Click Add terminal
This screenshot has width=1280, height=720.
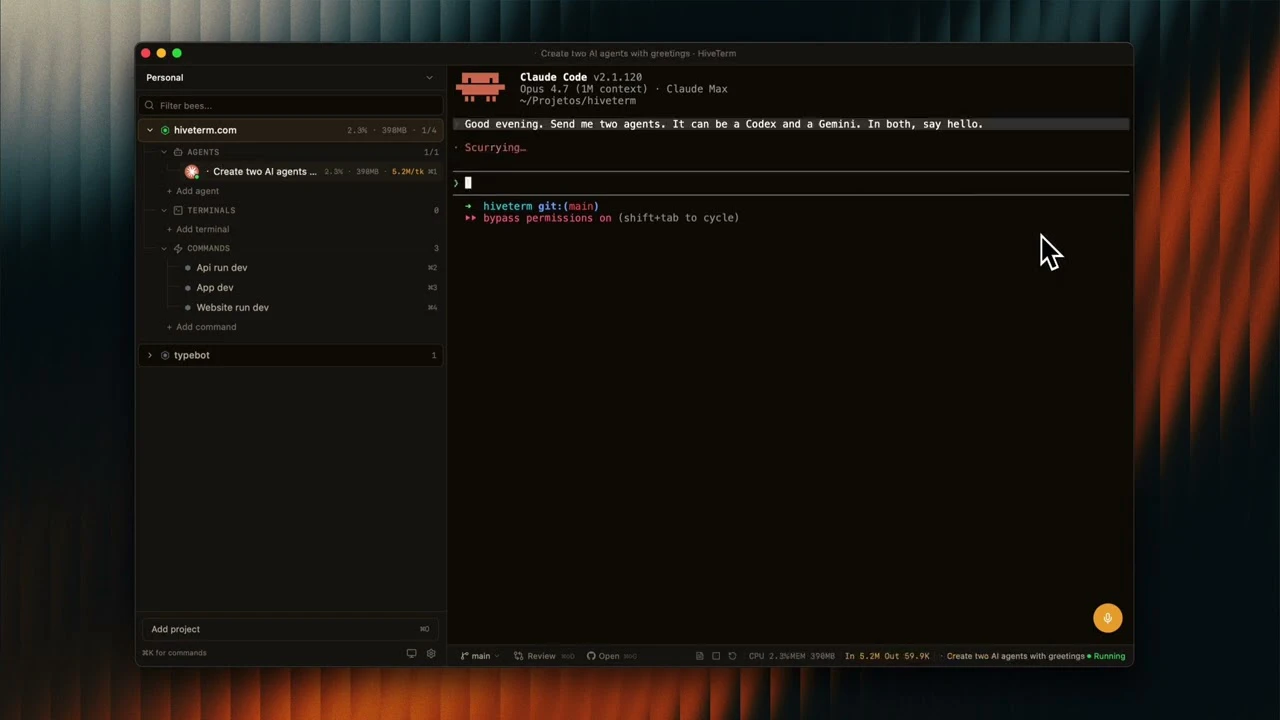(197, 229)
